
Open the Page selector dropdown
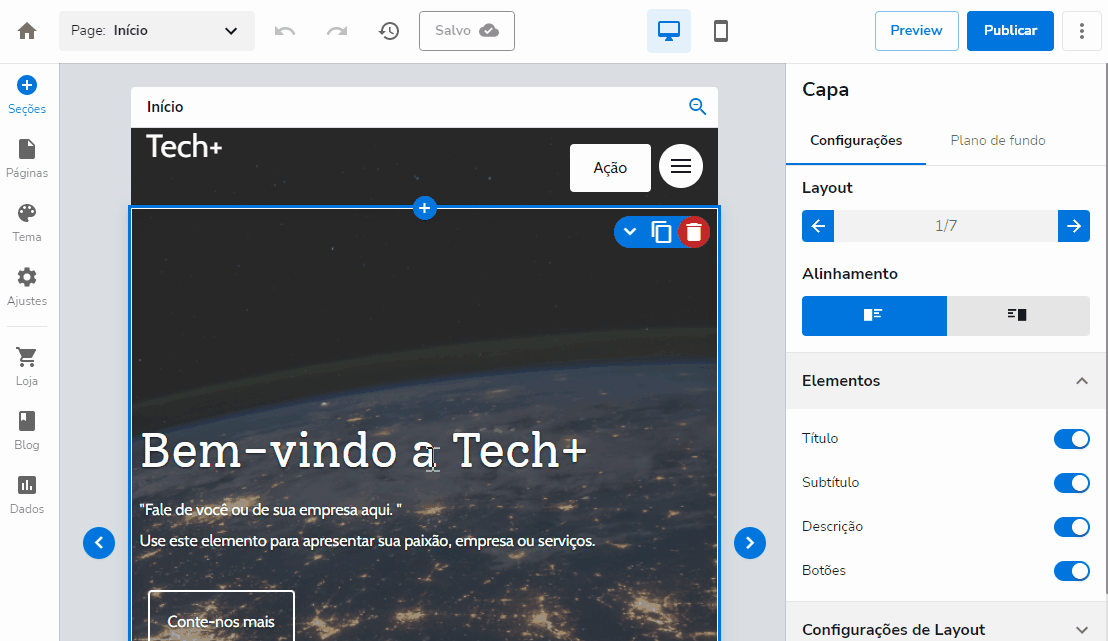157,31
